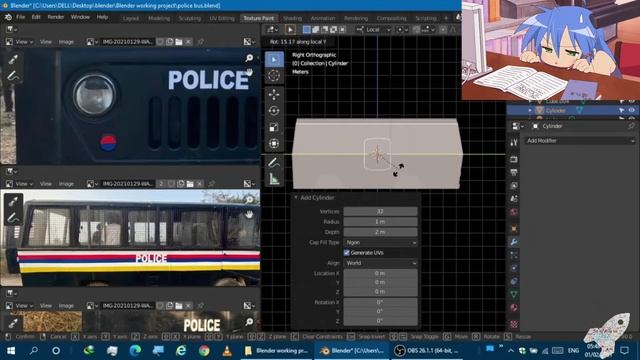The height and width of the screenshot is (360, 640).
Task: Switch to the Texture Paint workspace tab
Action: (259, 18)
